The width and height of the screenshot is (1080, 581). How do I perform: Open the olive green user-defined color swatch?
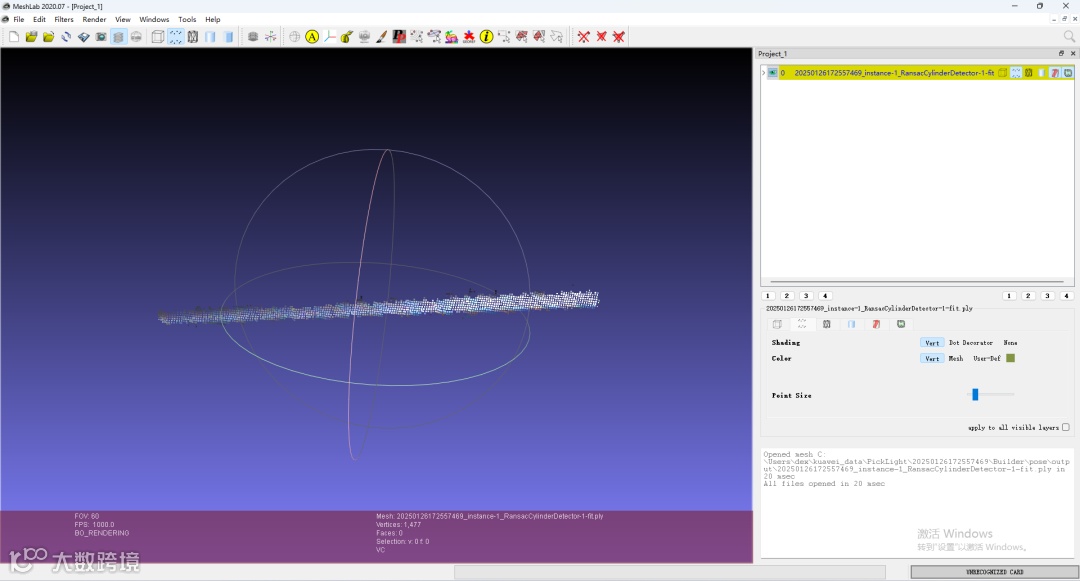click(1010, 358)
